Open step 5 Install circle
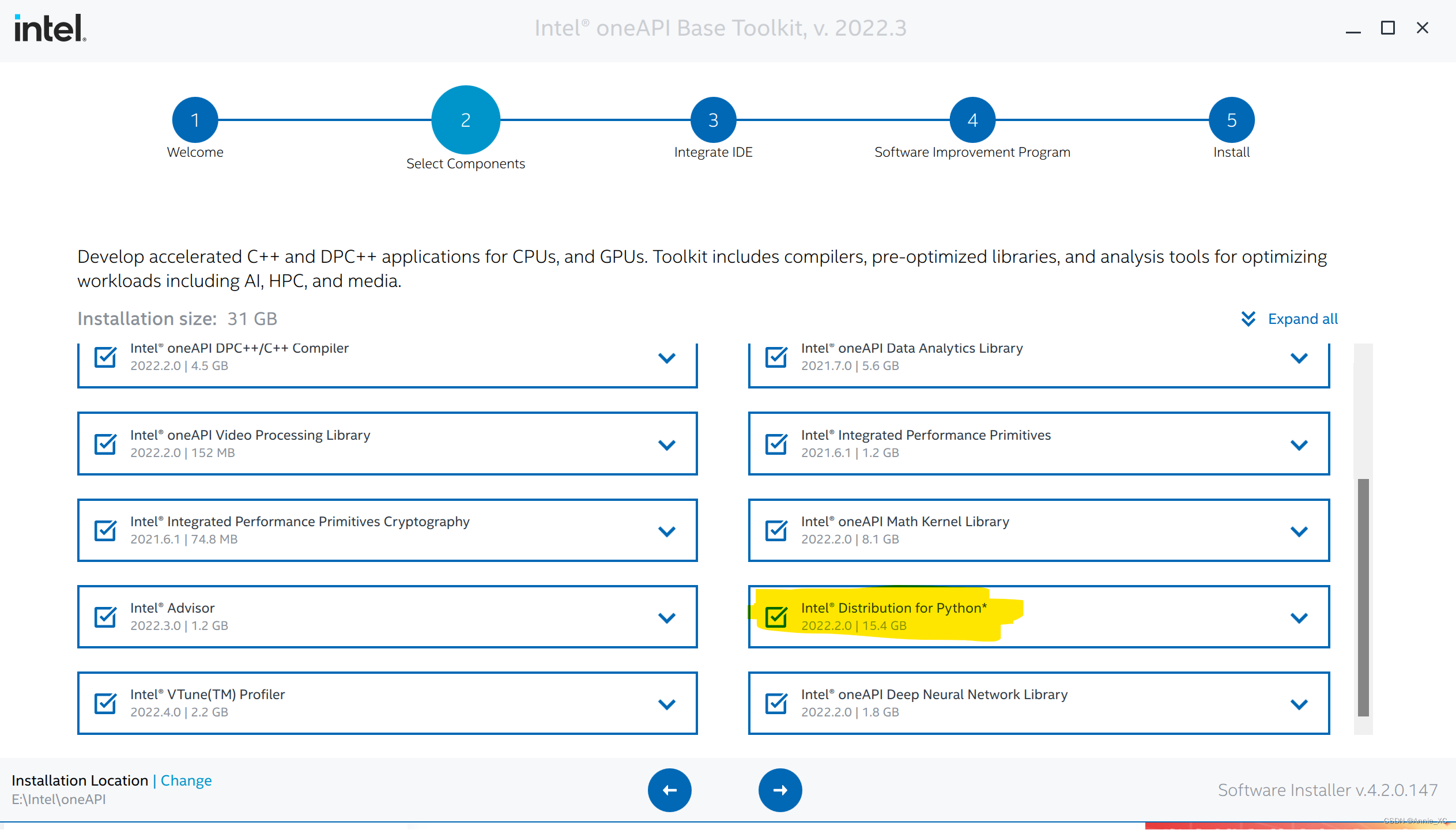 pyautogui.click(x=1231, y=119)
